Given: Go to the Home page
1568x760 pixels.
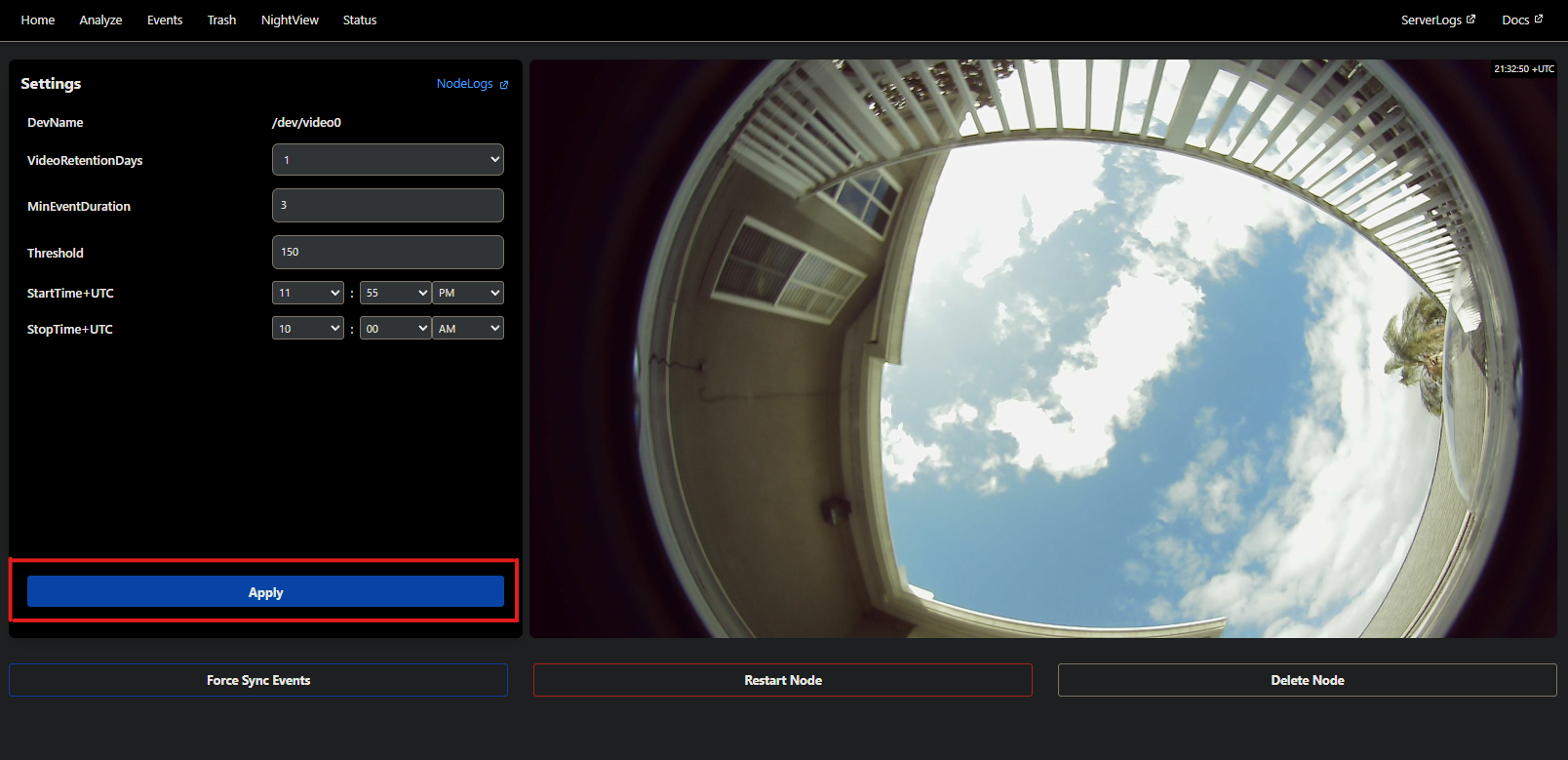Looking at the screenshot, I should (x=38, y=20).
